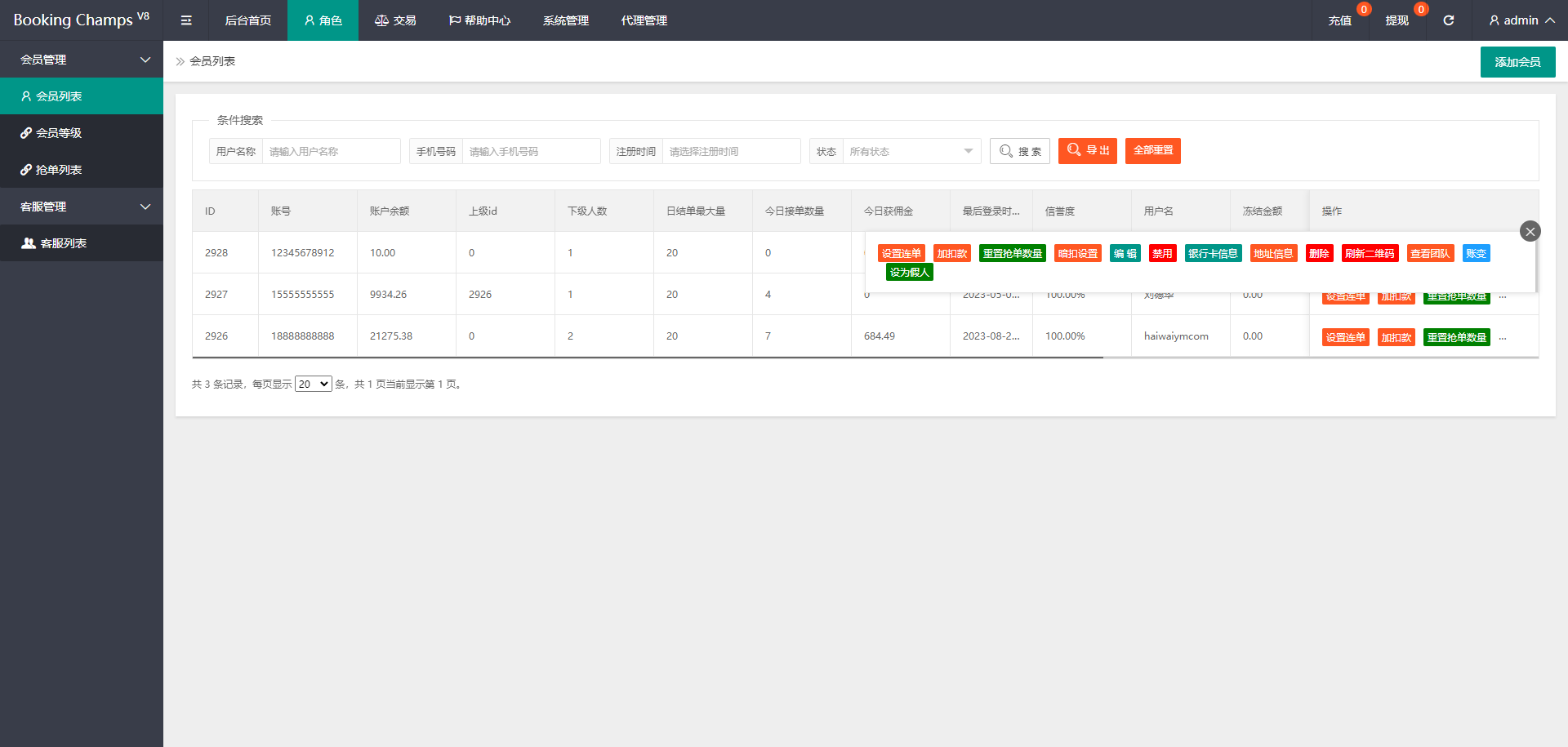Click the 提现 withdrawal notification item
Screen dimensions: 1568x747
point(1396,20)
